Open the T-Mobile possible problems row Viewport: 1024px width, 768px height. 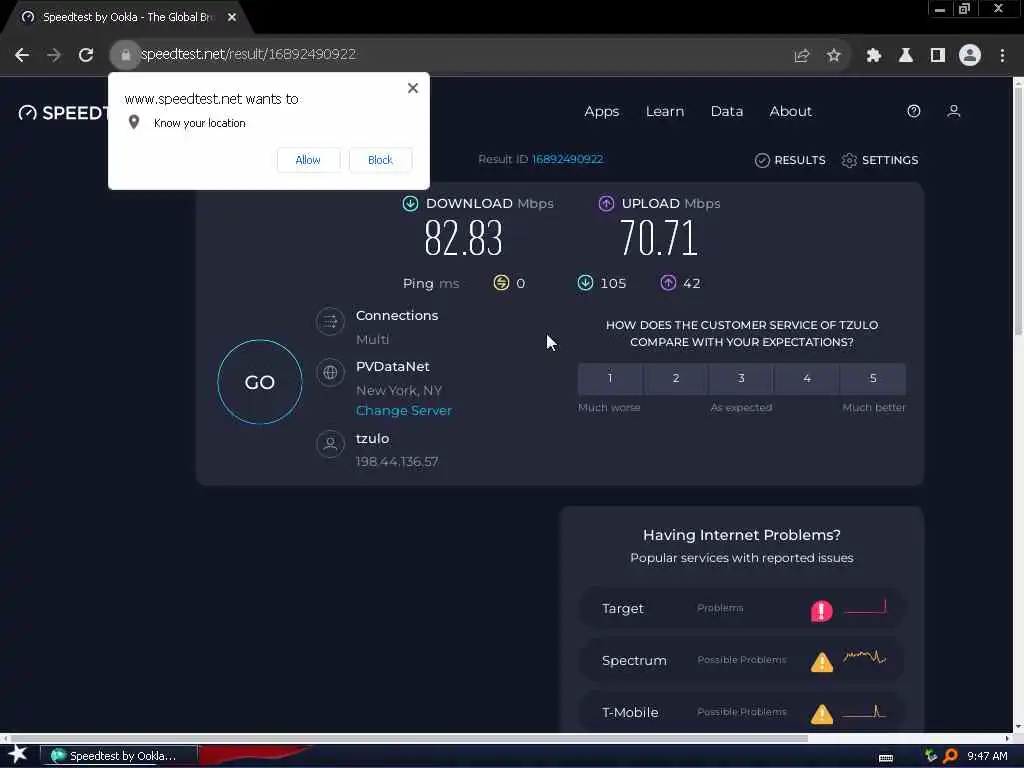click(x=742, y=712)
